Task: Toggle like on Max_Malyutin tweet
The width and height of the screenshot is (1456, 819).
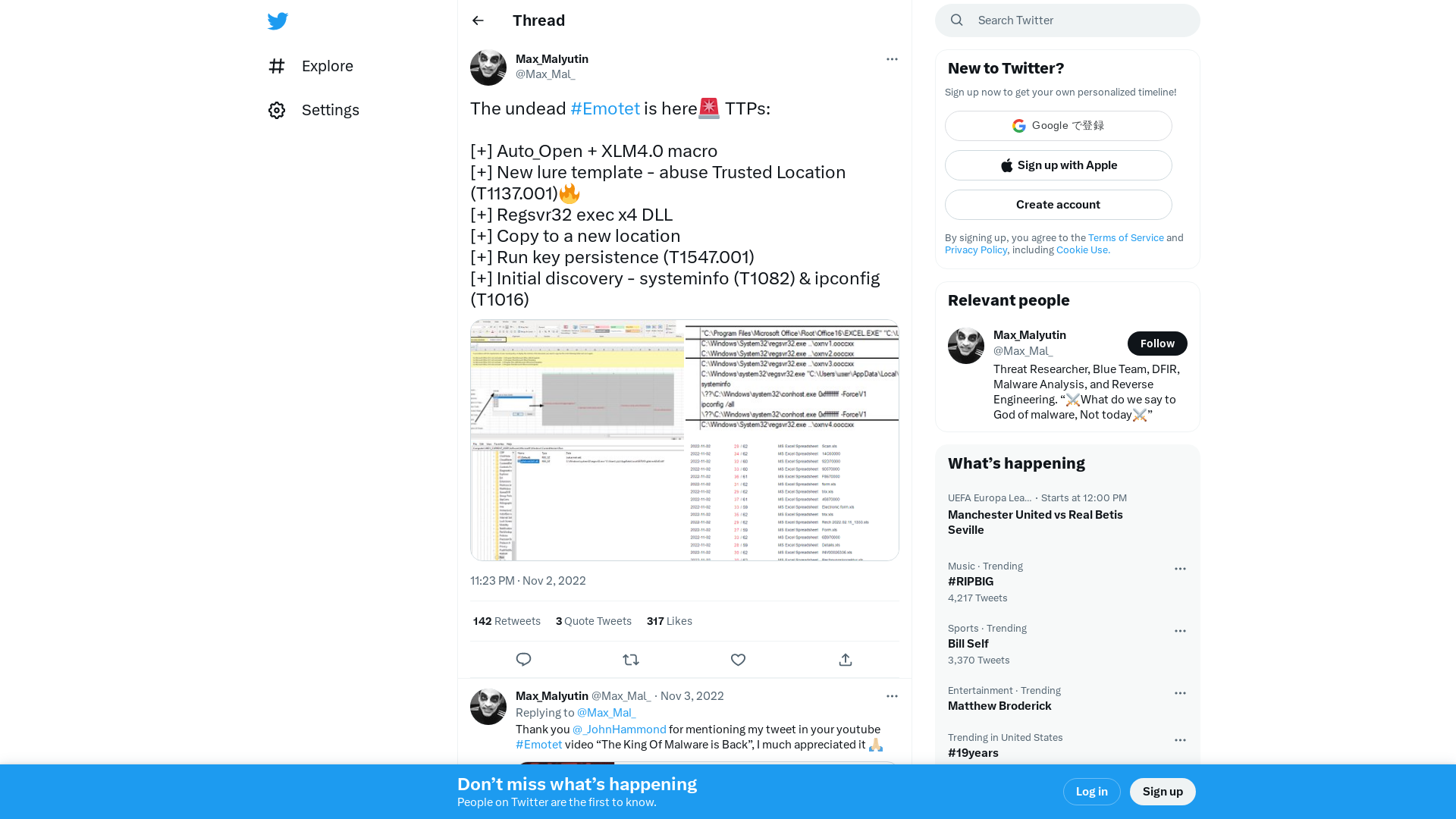Action: (738, 659)
